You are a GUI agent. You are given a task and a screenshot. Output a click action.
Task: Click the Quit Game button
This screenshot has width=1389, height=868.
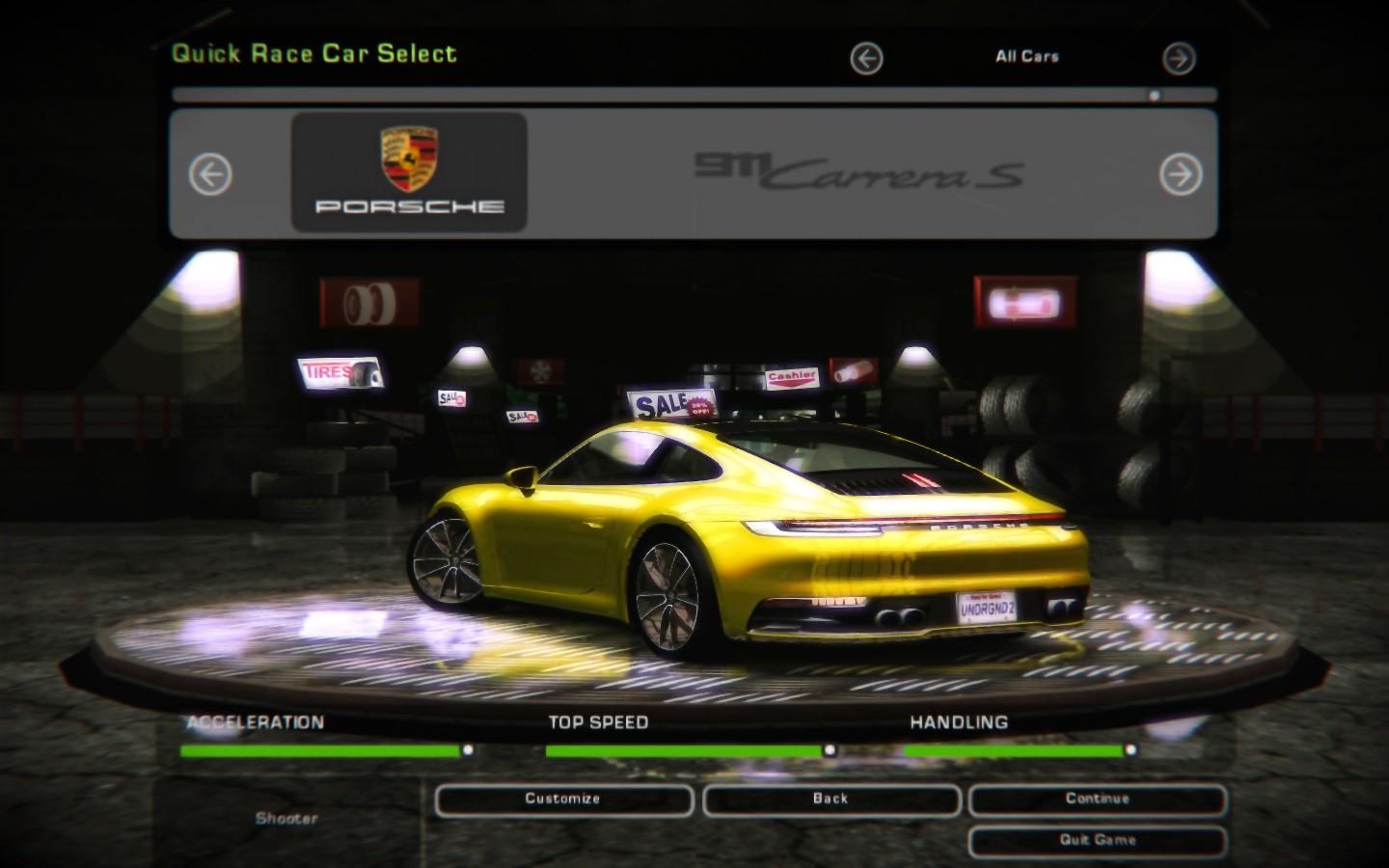[1098, 840]
